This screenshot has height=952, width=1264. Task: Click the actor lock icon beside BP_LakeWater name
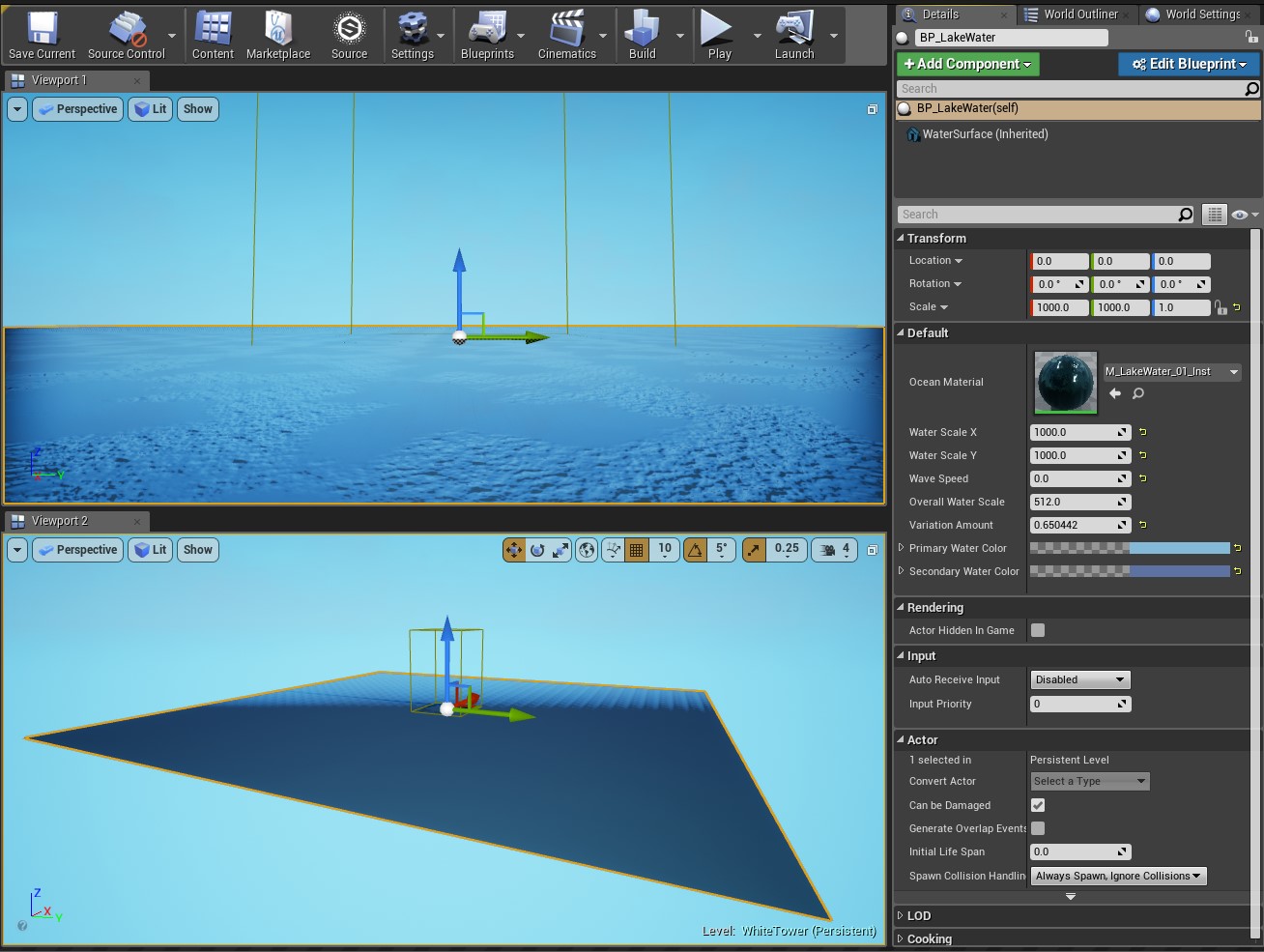coord(1251,37)
